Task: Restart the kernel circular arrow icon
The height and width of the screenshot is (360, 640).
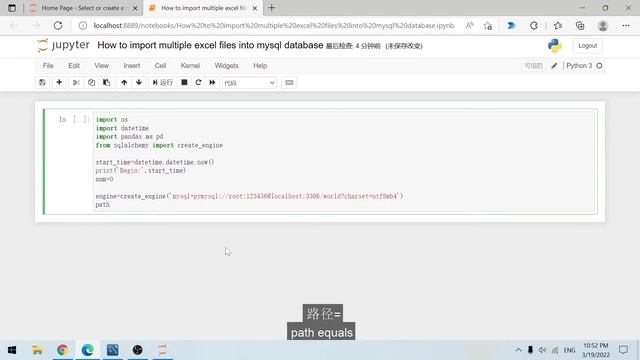Action: [x=198, y=82]
